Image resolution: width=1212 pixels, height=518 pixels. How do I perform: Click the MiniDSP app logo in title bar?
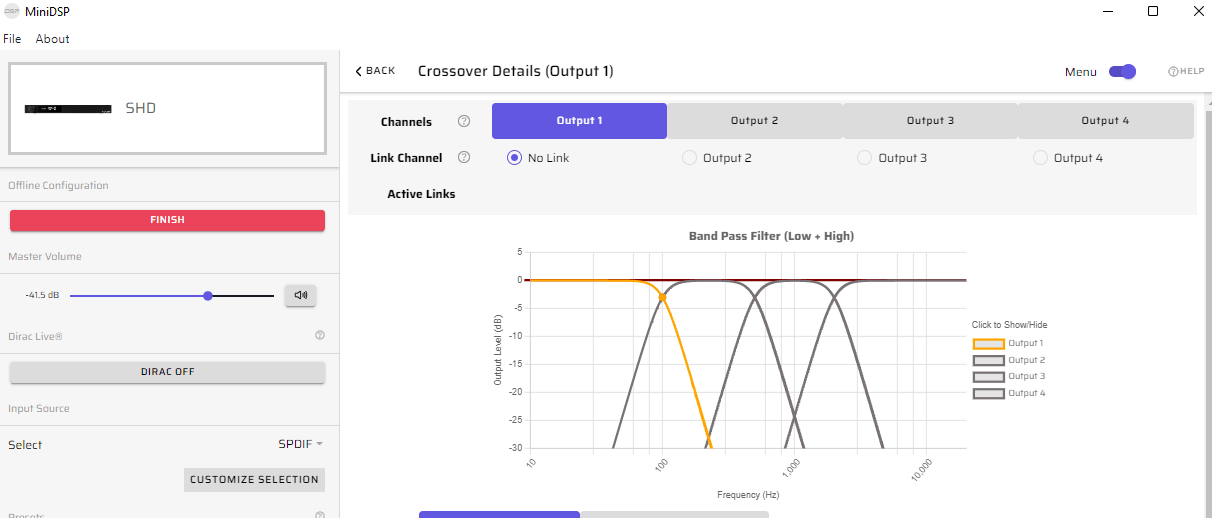12,11
